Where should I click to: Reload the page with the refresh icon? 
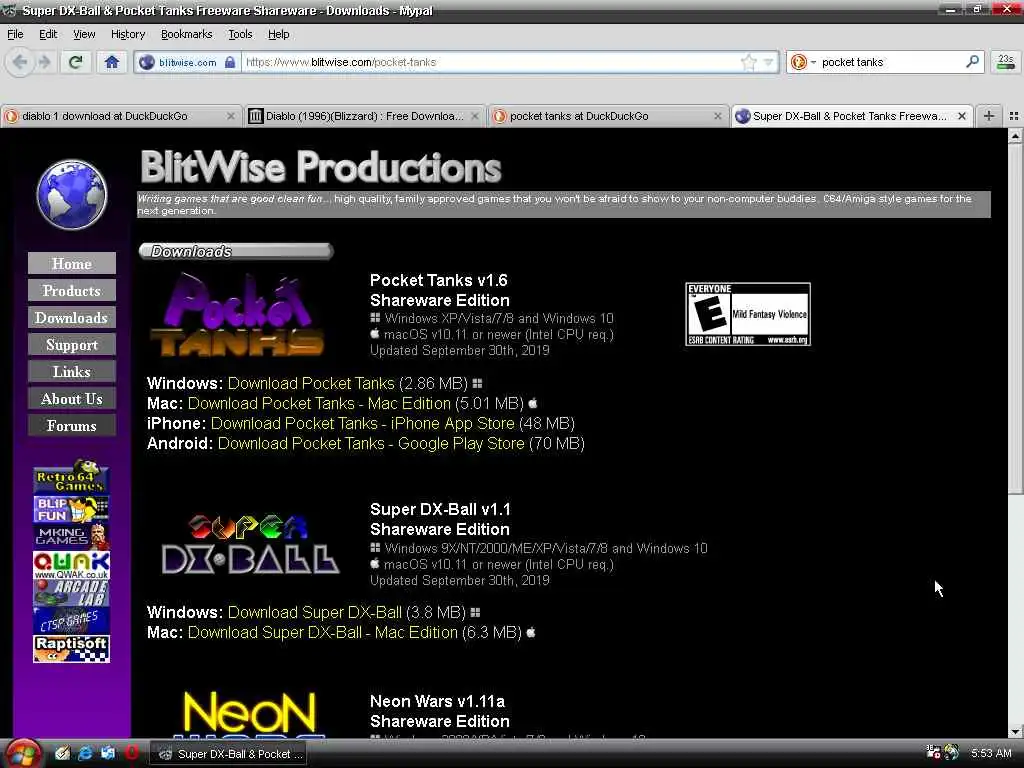pyautogui.click(x=75, y=62)
